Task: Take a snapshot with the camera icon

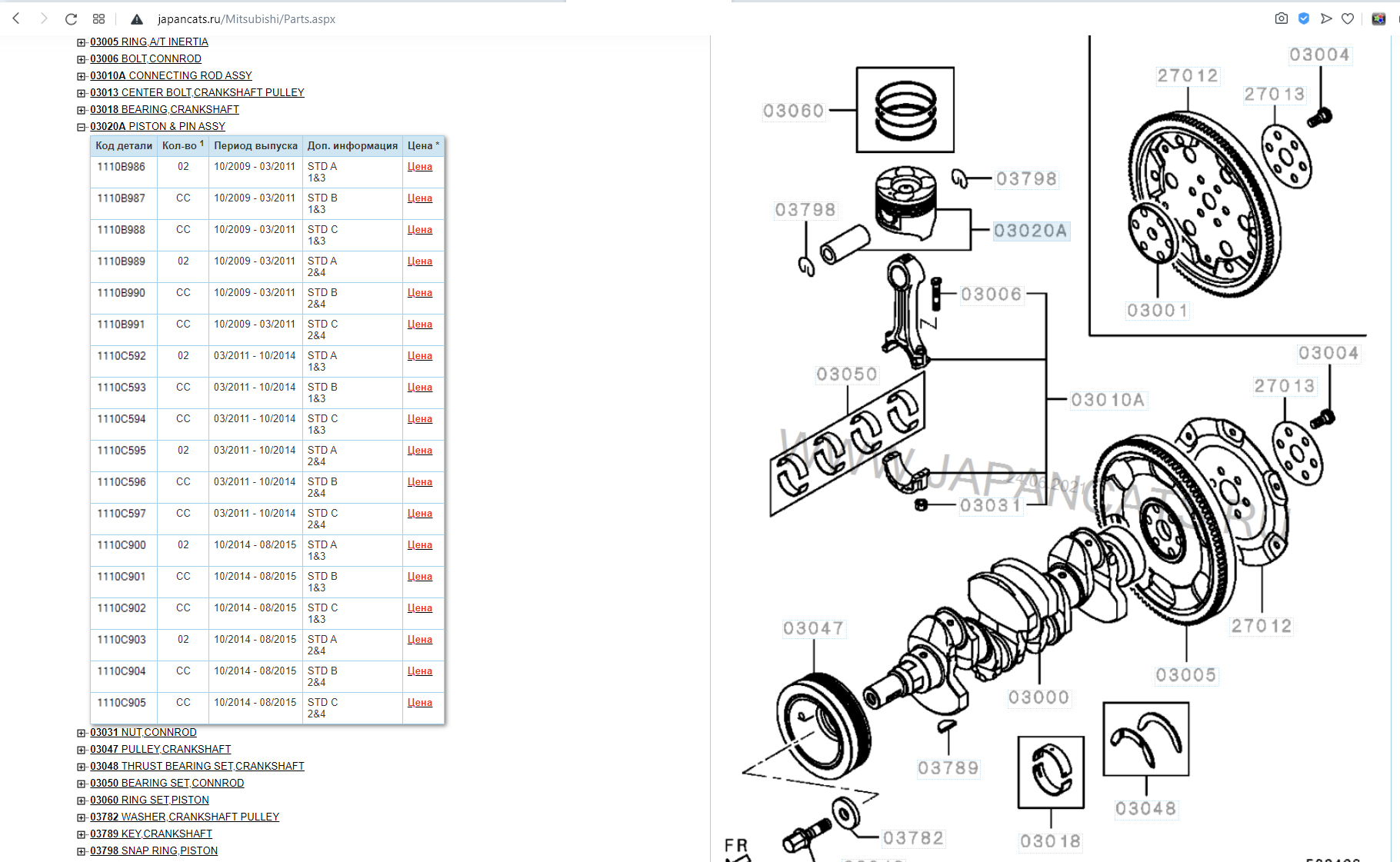Action: pos(1281,18)
